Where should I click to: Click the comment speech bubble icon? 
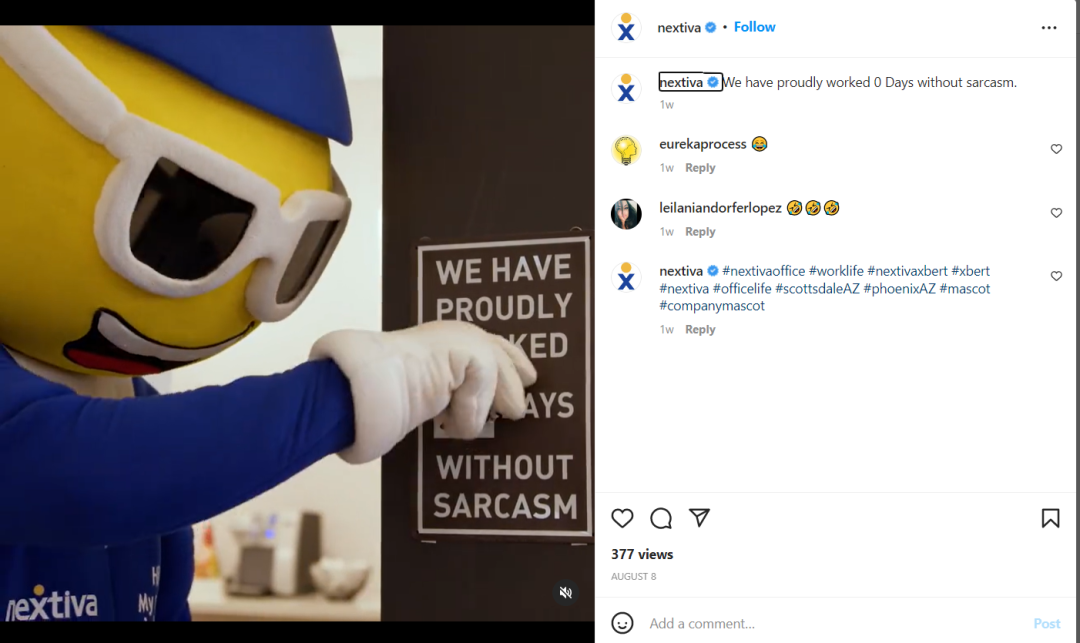pos(661,518)
